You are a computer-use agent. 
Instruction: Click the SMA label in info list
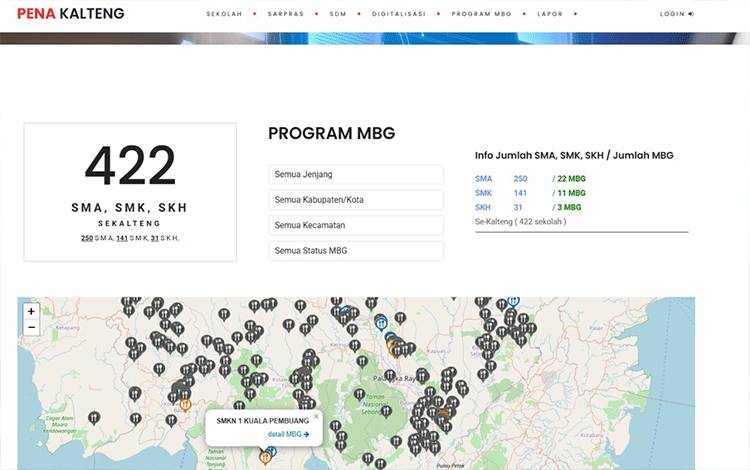tap(483, 179)
